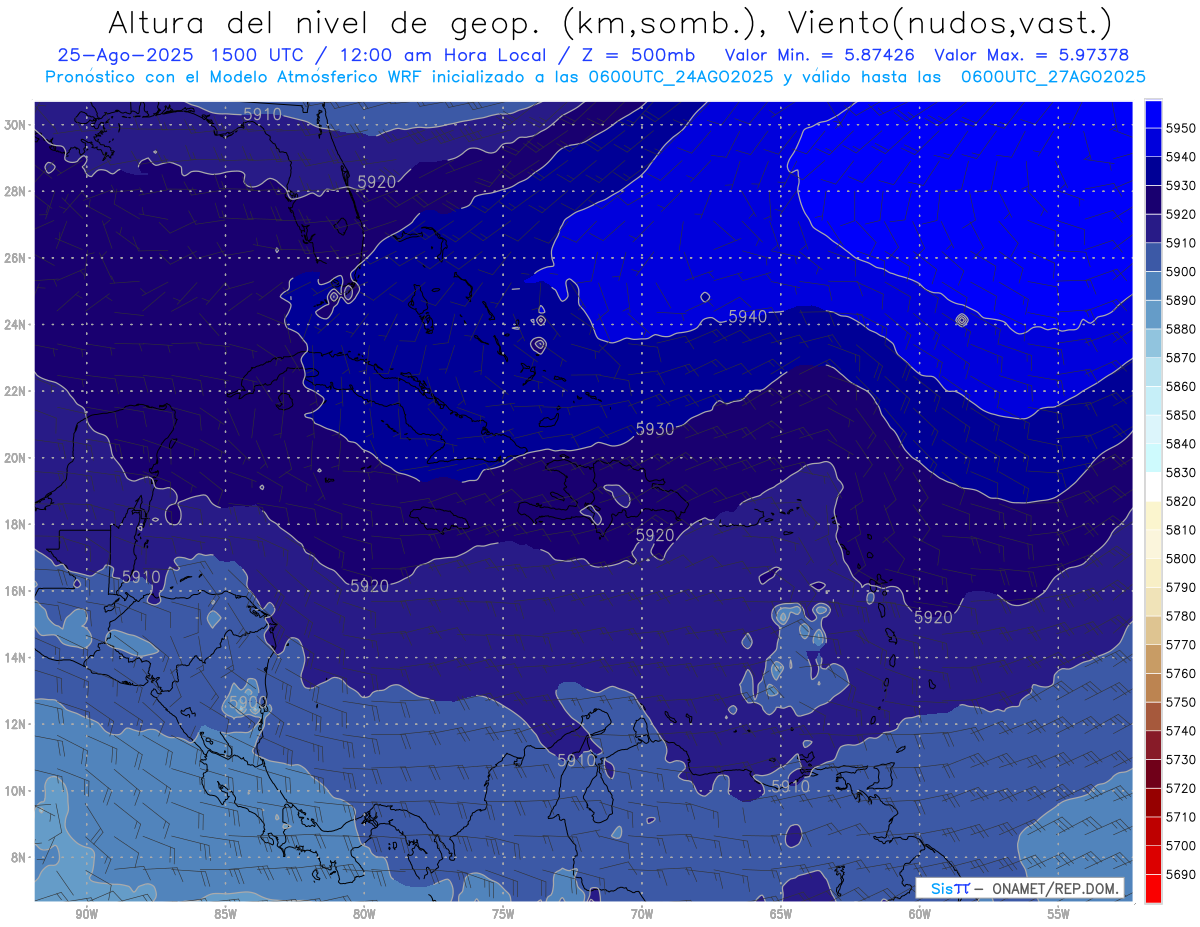Click the top dark blue color bar swatch above 5950
Screen dimensions: 1200x927
pyautogui.click(x=1153, y=114)
